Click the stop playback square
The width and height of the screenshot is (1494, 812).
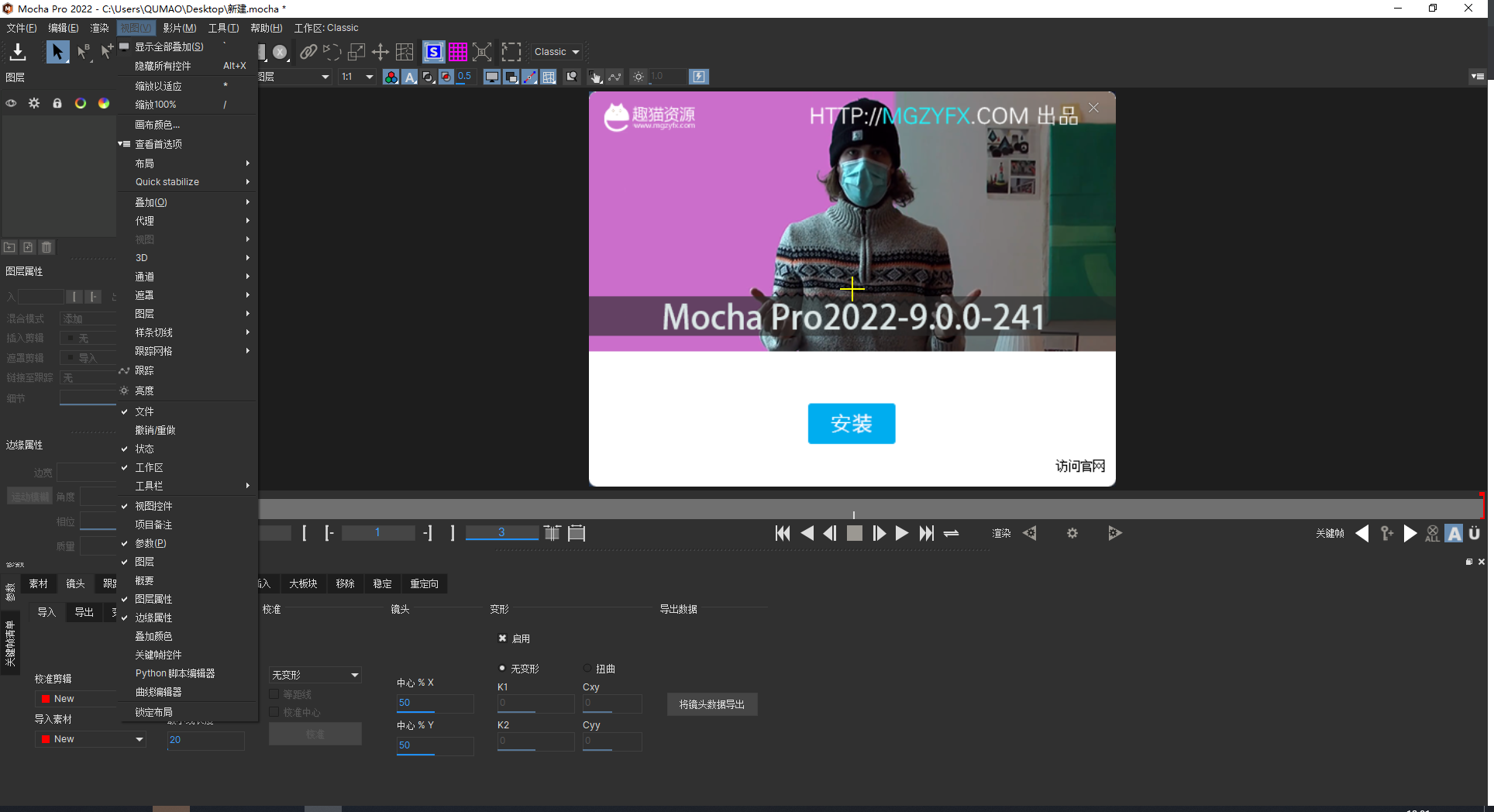(855, 533)
